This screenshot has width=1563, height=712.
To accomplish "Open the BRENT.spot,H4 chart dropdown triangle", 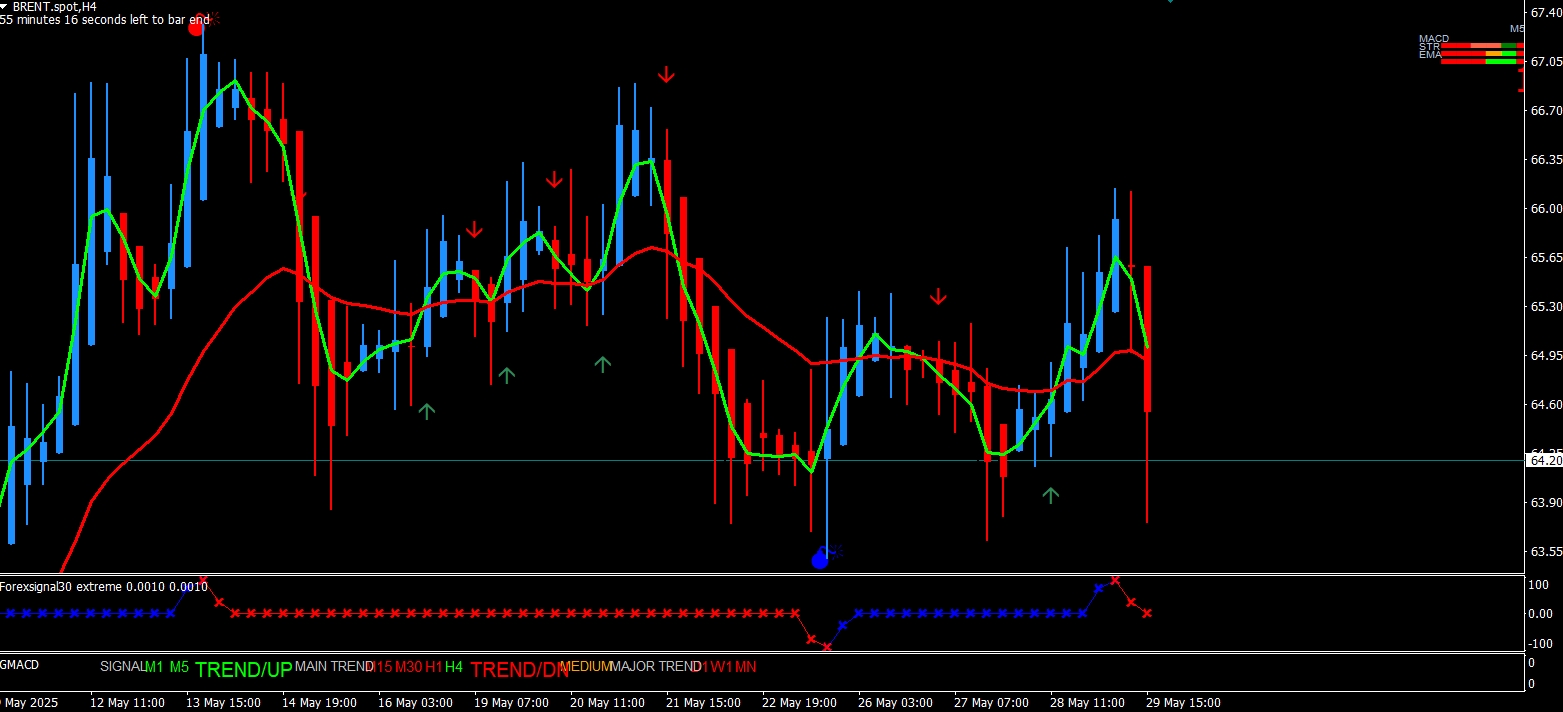I will 5,6.
